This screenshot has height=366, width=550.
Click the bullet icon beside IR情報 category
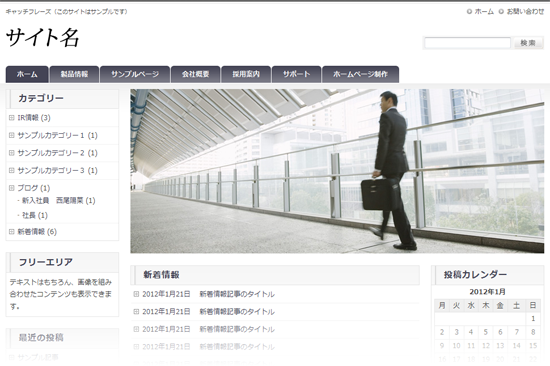coord(12,118)
